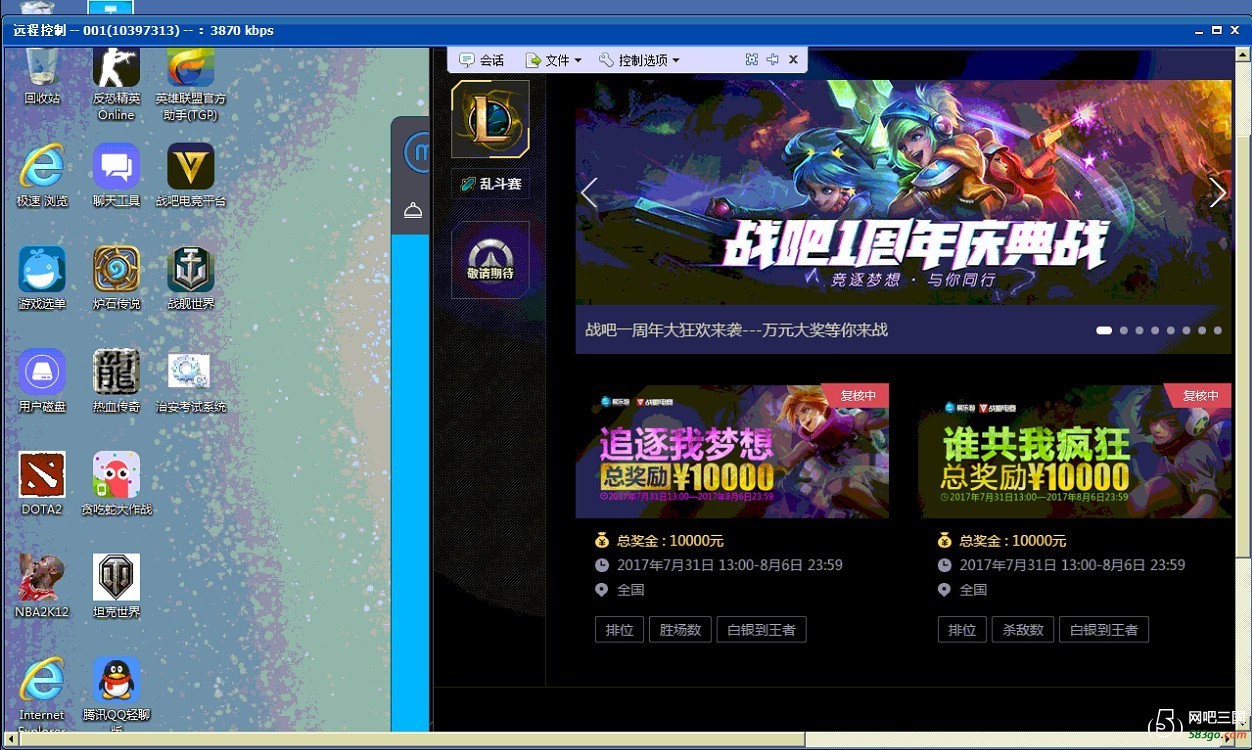1252x750 pixels.
Task: Click horizontal scrollbar left arrow
Action: (11, 739)
